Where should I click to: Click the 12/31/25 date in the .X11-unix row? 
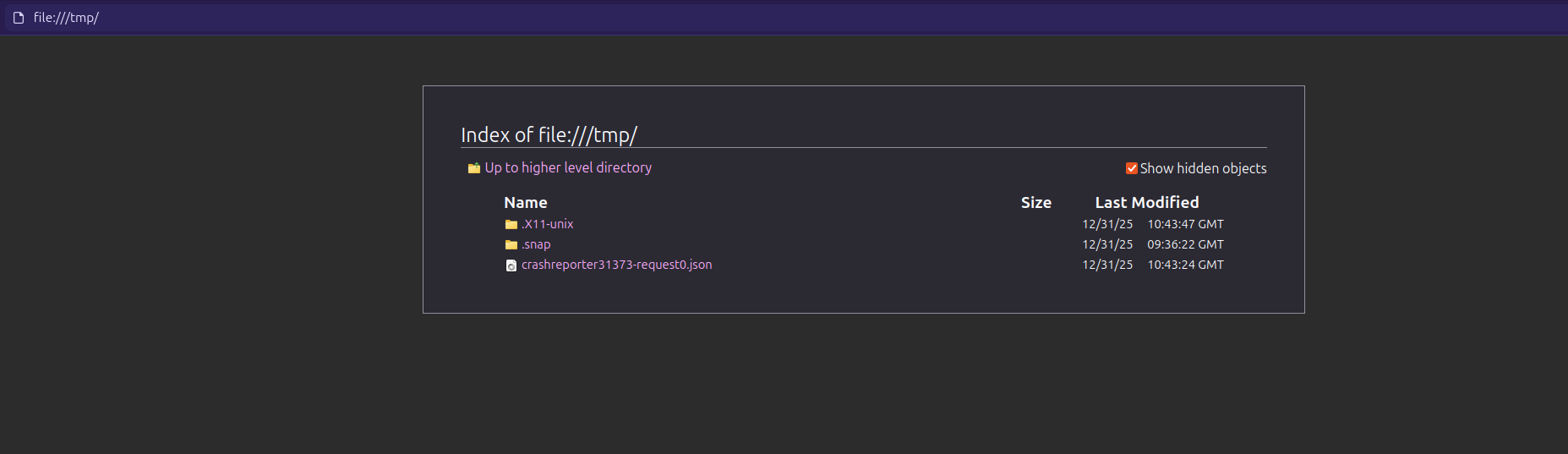click(x=1107, y=224)
